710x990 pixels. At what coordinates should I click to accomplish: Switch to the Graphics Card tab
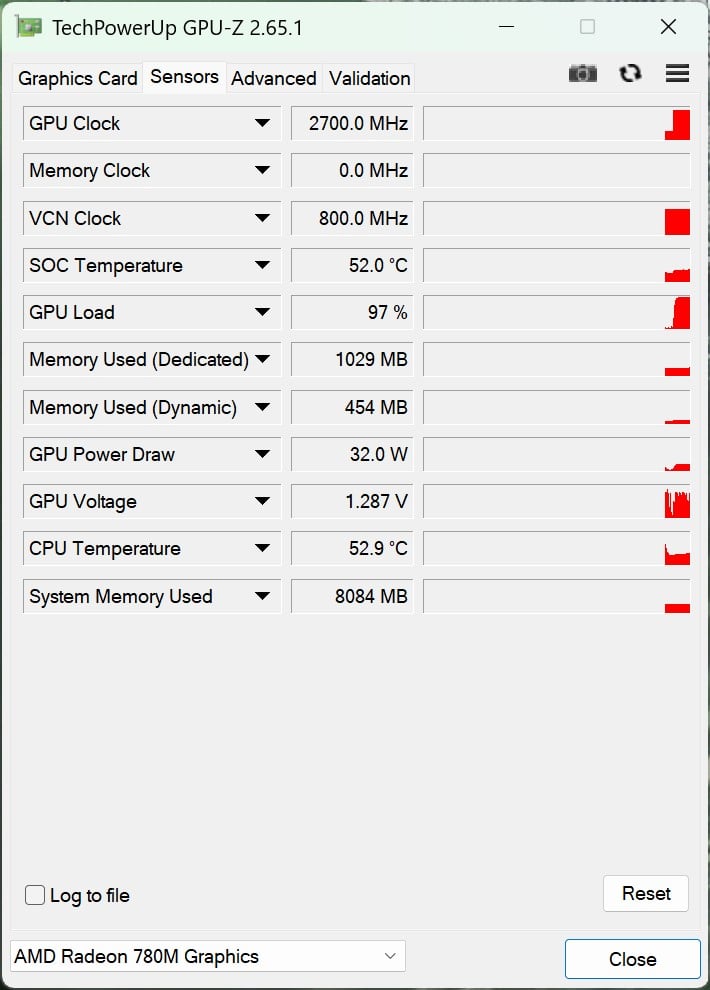(x=78, y=78)
